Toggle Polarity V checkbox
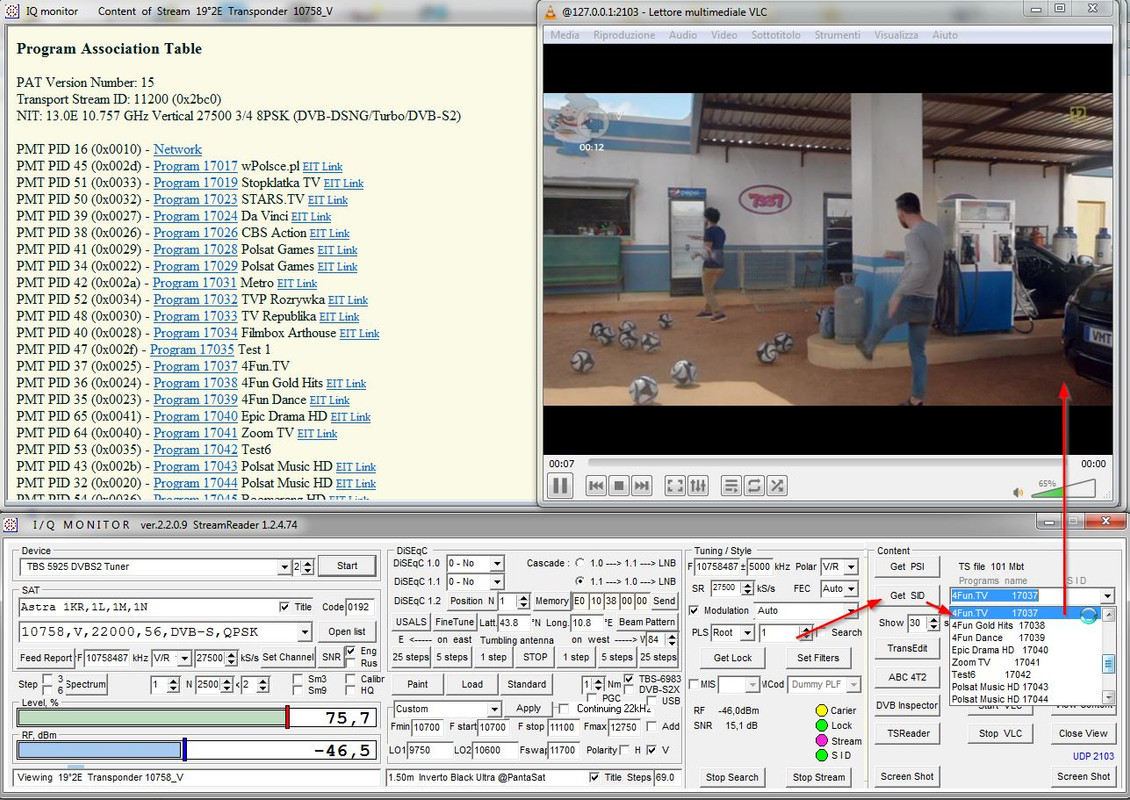The width and height of the screenshot is (1130, 800). pyautogui.click(x=651, y=750)
